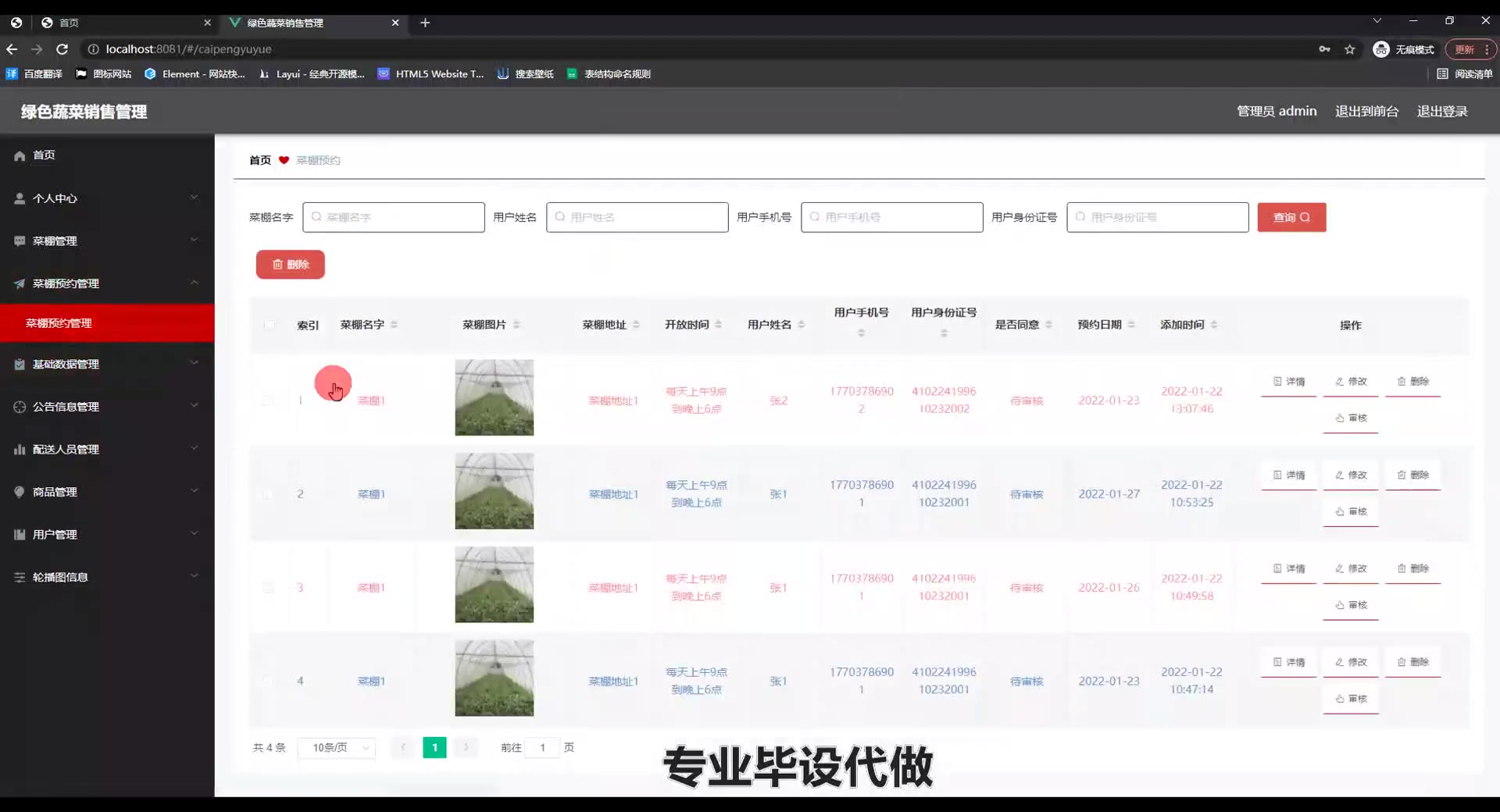Expand the 菜棚管理 sidebar menu
Screen dimensions: 1500x812
tap(107, 240)
